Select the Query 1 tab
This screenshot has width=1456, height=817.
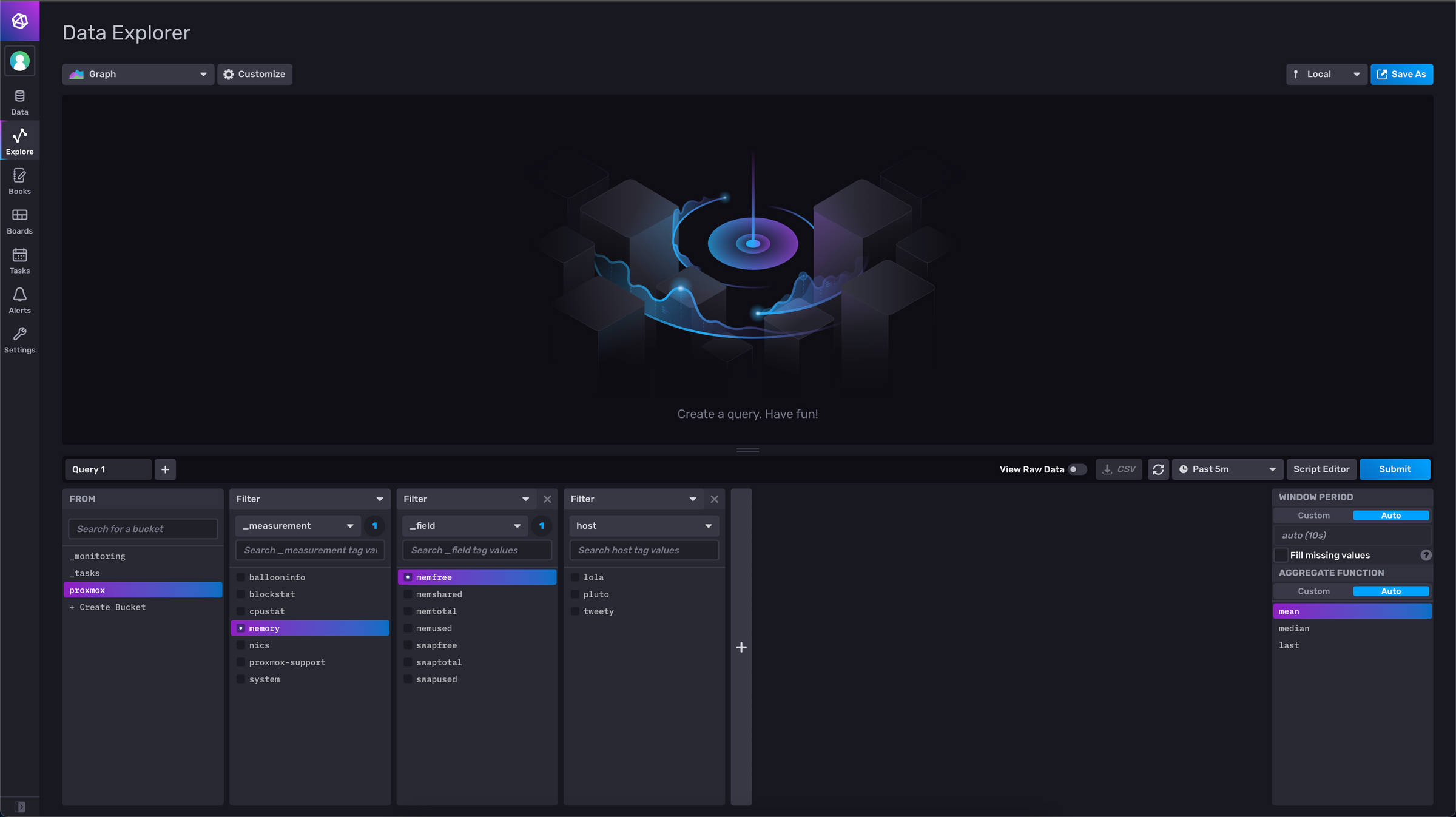coord(108,469)
